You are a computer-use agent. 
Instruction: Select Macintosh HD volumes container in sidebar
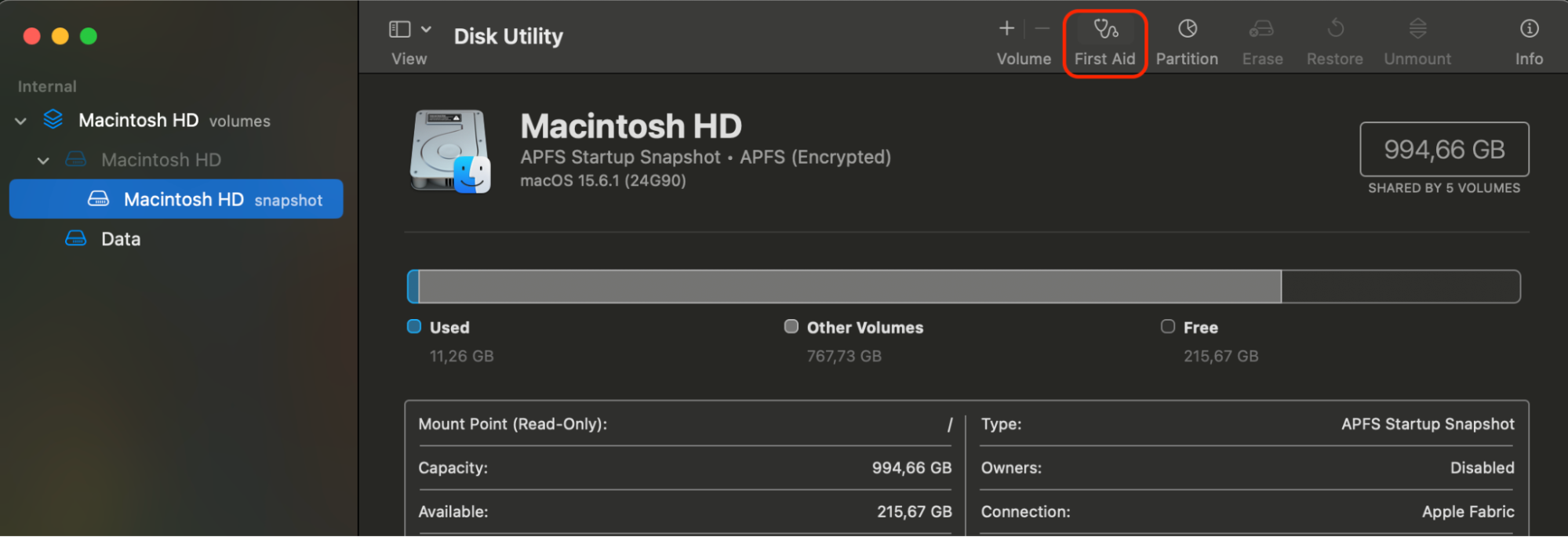176,120
